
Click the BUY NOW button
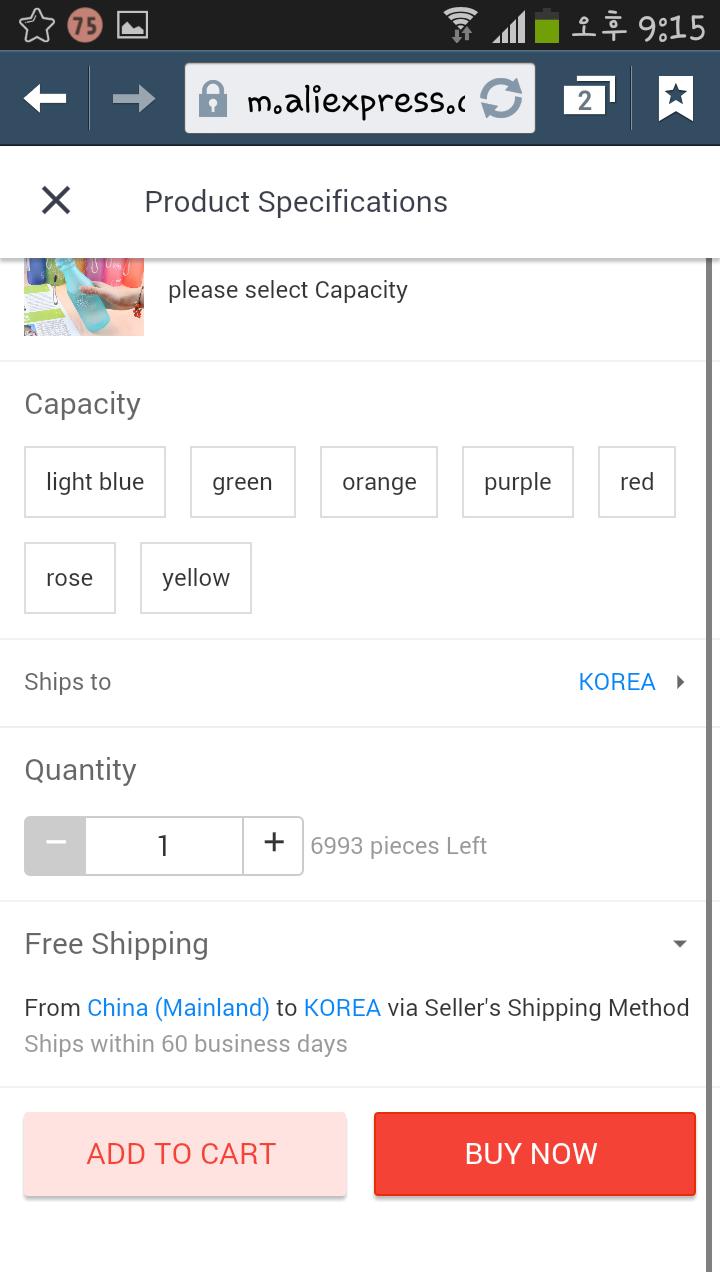(534, 1153)
